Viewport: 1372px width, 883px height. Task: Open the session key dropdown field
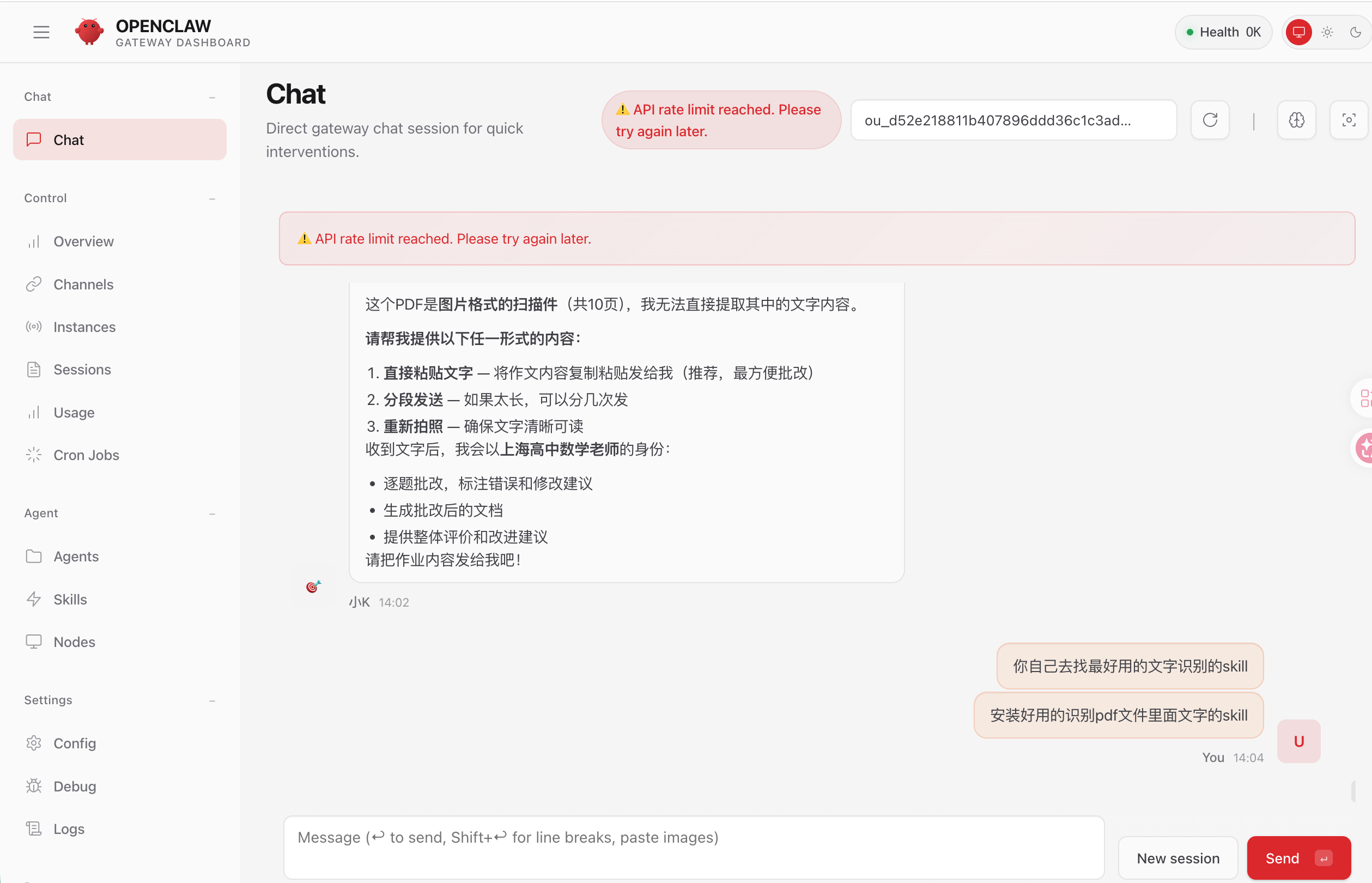1013,120
